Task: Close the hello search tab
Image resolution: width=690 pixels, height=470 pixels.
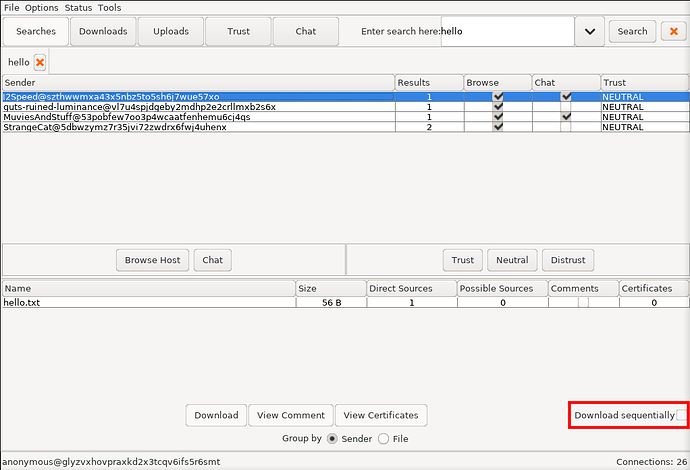Action: (x=40, y=62)
